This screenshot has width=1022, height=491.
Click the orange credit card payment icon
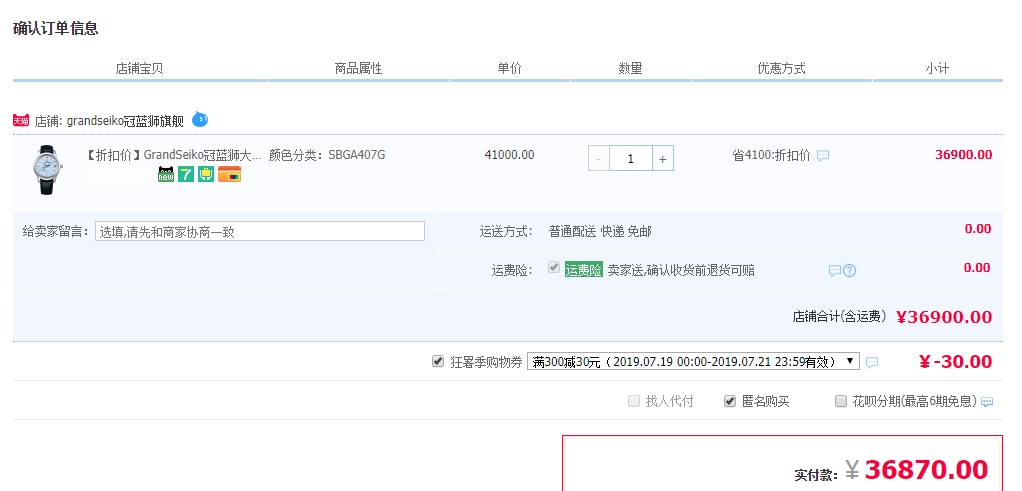(x=229, y=174)
